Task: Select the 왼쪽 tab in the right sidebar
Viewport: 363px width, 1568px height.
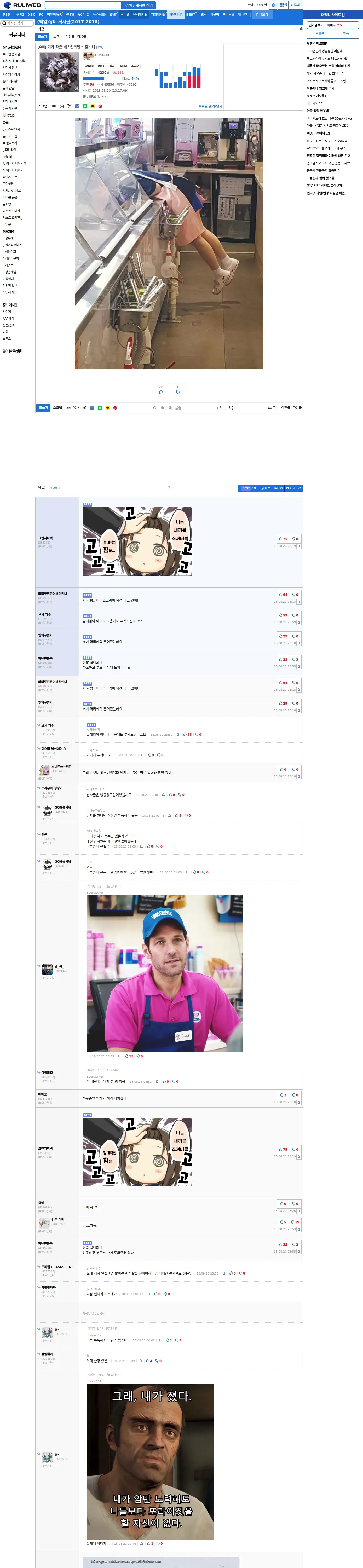Action: pos(346,33)
